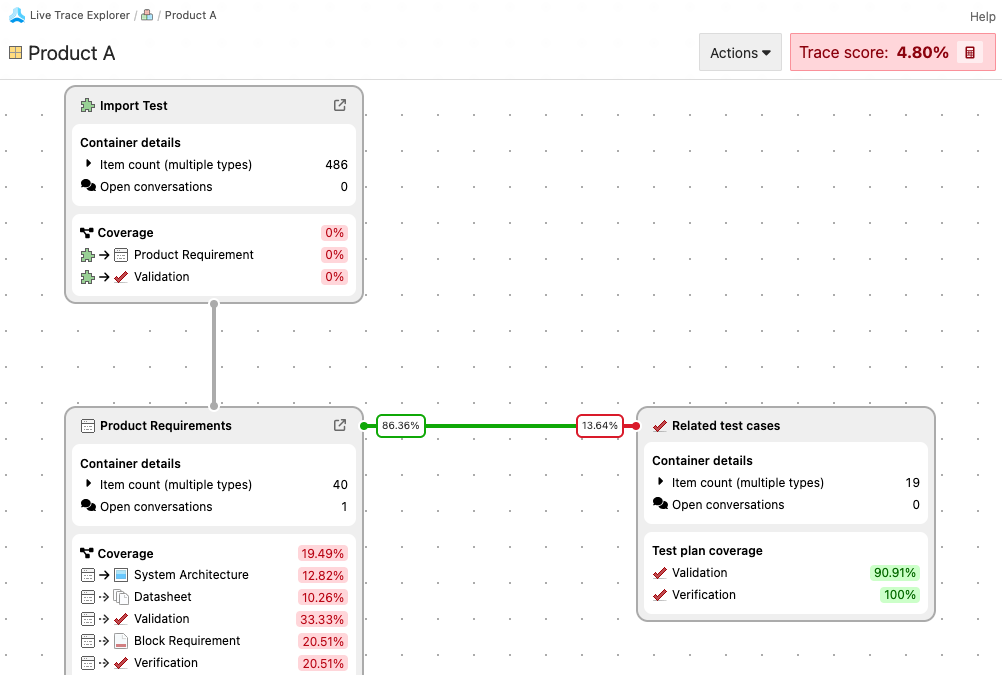Expand Item count under Product Requirements details
The width and height of the screenshot is (1002, 675).
90,484
